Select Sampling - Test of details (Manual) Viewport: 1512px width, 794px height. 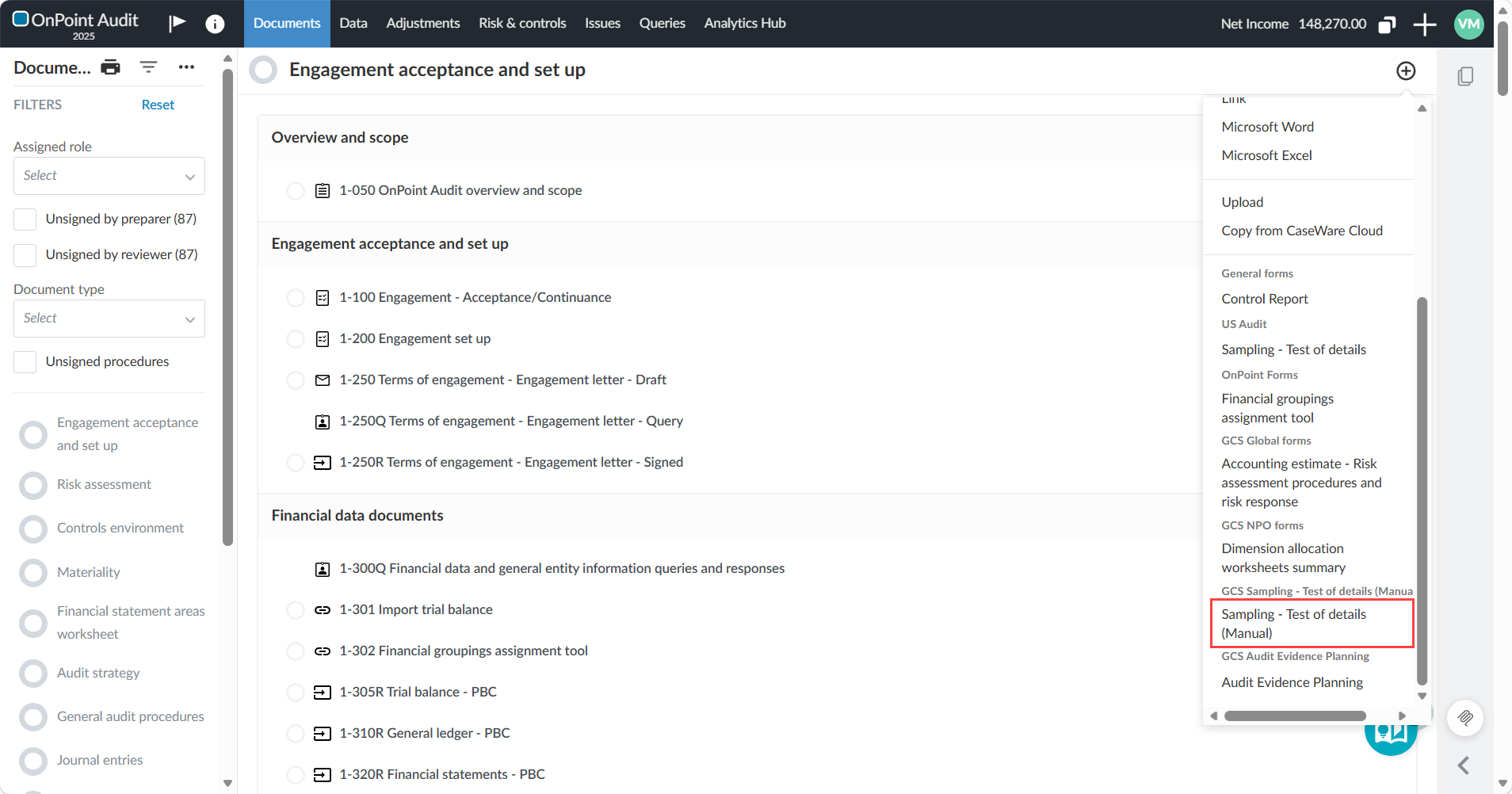point(1312,624)
